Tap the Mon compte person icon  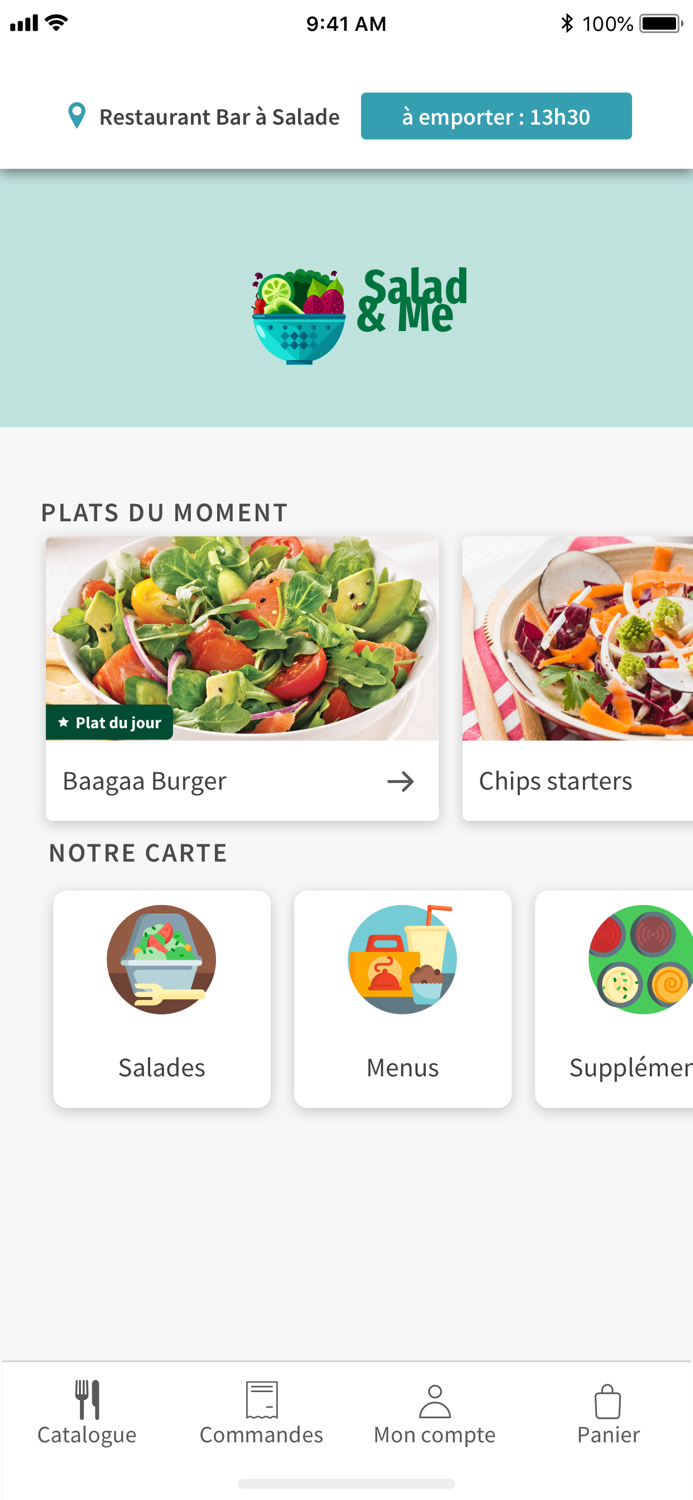pos(434,1401)
